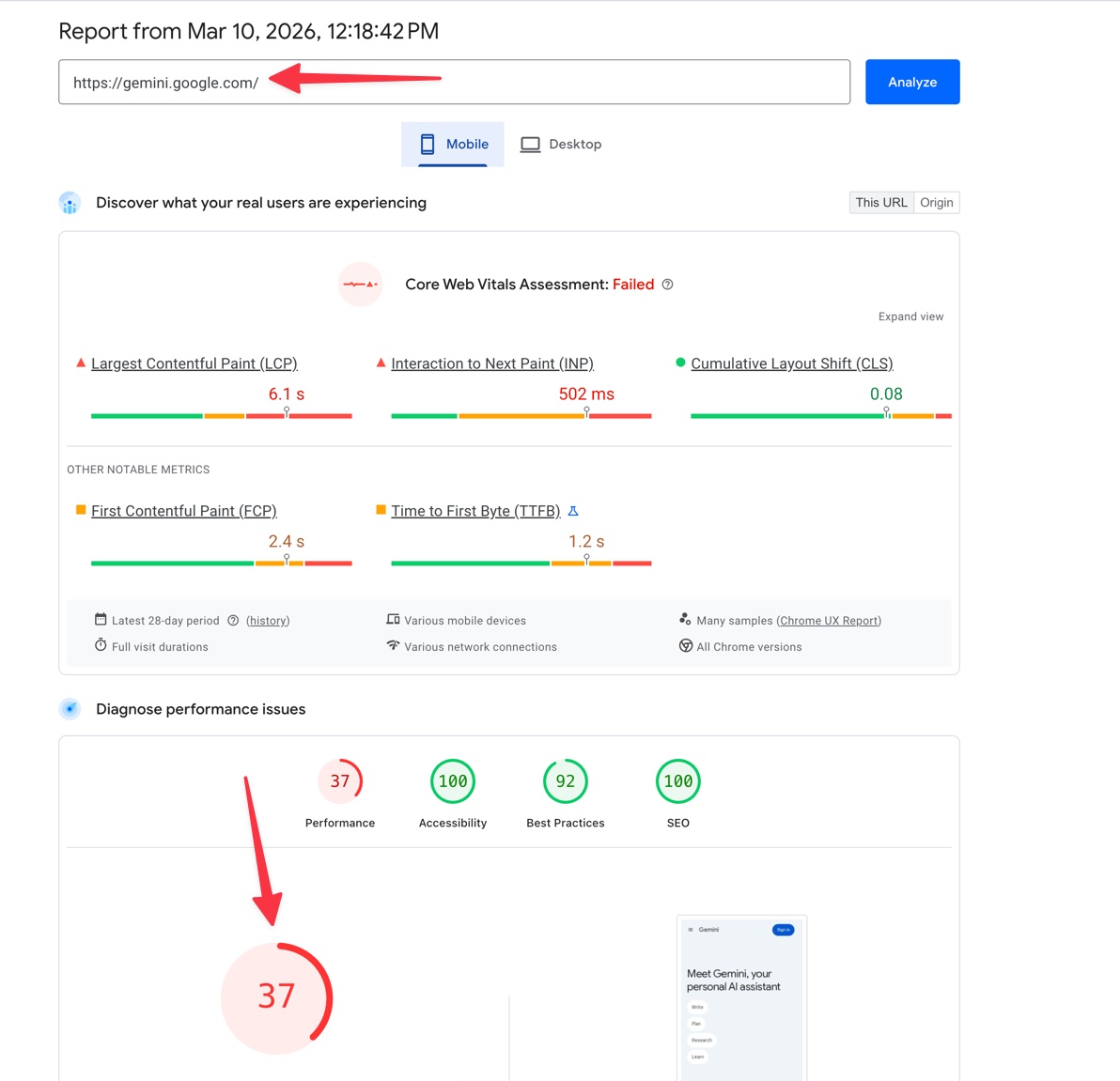Jump to the Accessibility score gauge of 100
Screen dimensions: 1120x1081
point(453,781)
